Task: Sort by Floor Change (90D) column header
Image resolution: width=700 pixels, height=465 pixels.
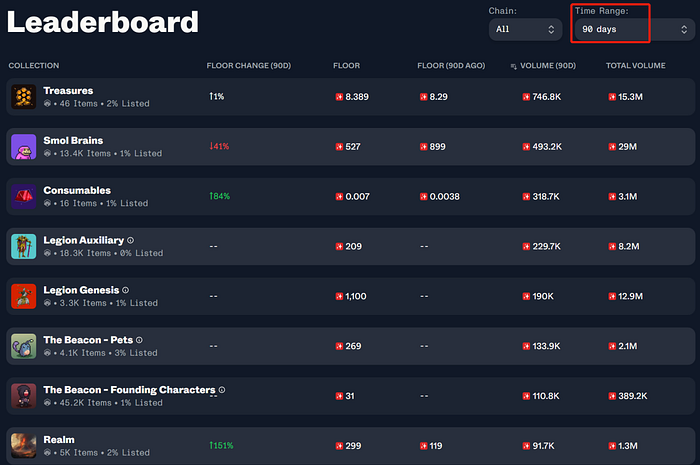Action: (x=249, y=66)
